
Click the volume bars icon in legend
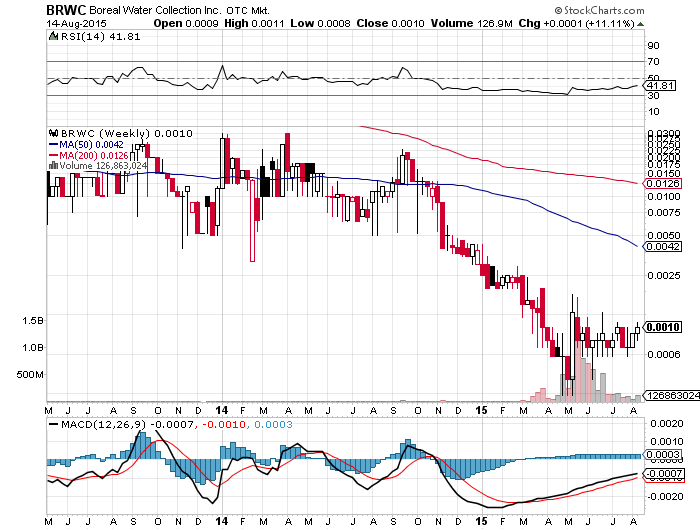coord(53,166)
